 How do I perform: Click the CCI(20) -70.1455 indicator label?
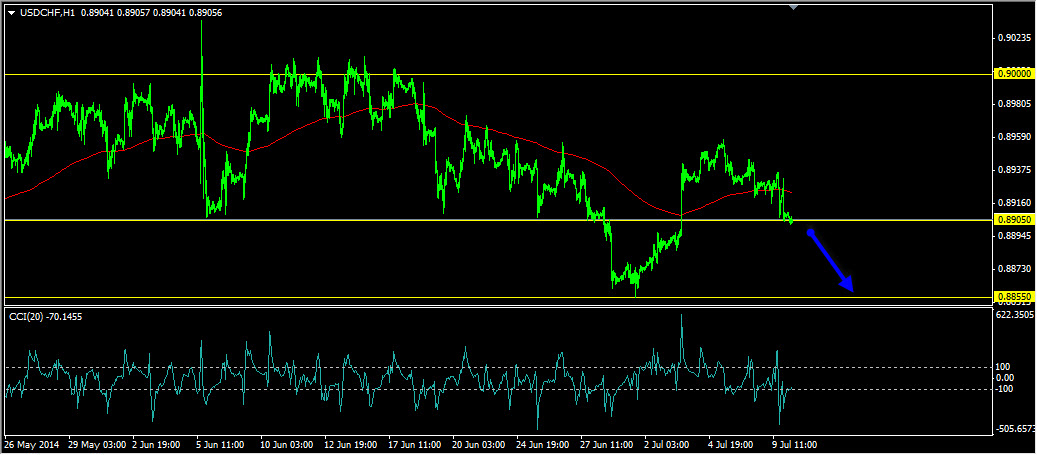click(46, 317)
